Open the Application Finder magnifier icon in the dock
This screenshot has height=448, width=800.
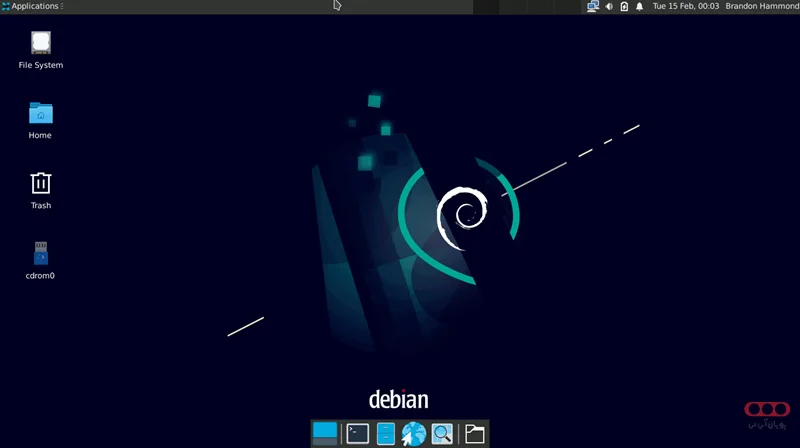pyautogui.click(x=442, y=434)
